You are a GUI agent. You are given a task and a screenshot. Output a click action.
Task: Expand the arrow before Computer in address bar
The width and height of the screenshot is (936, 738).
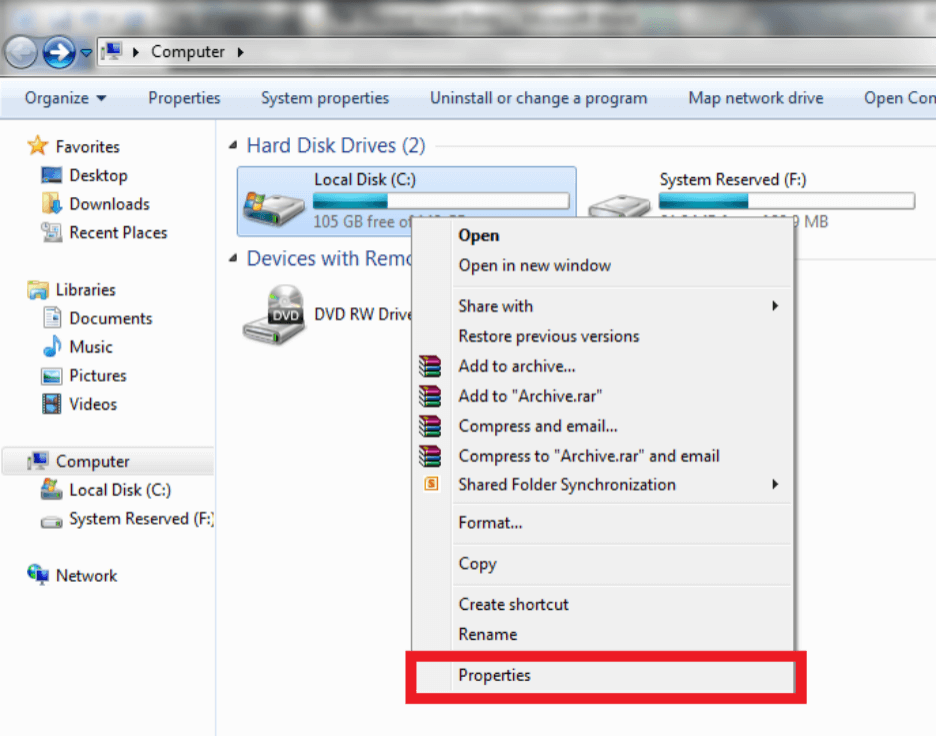136,52
